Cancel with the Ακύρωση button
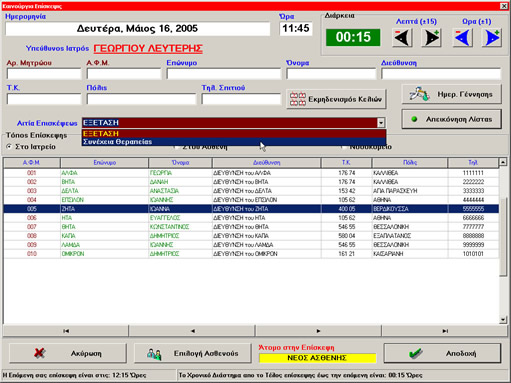This screenshot has width=511, height=383. pyautogui.click(x=68, y=353)
